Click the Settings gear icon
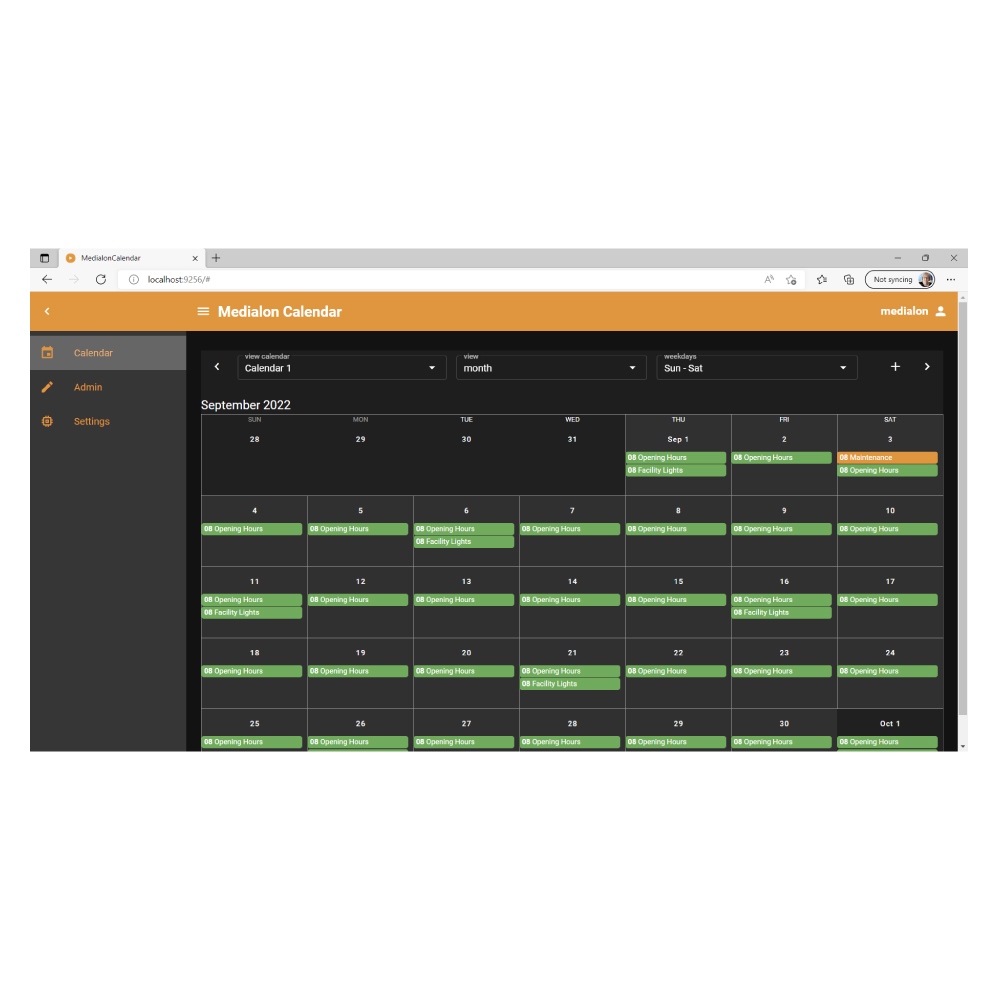 pyautogui.click(x=47, y=422)
